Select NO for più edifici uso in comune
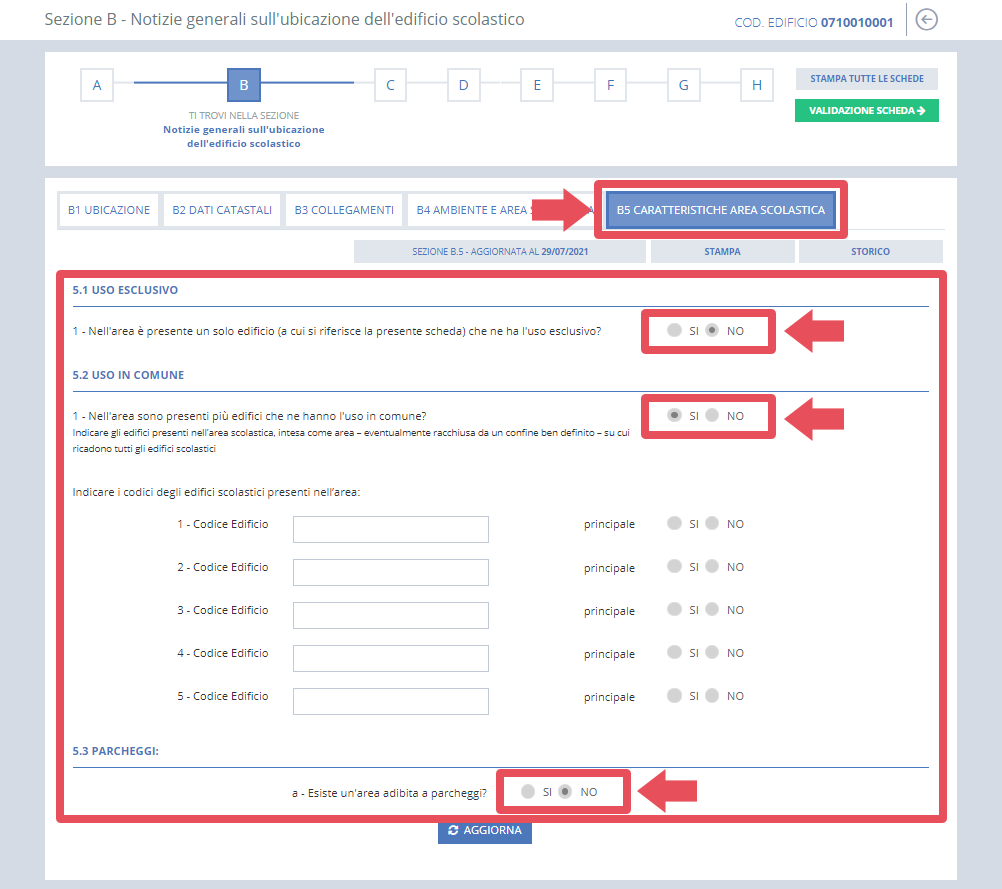 click(711, 416)
